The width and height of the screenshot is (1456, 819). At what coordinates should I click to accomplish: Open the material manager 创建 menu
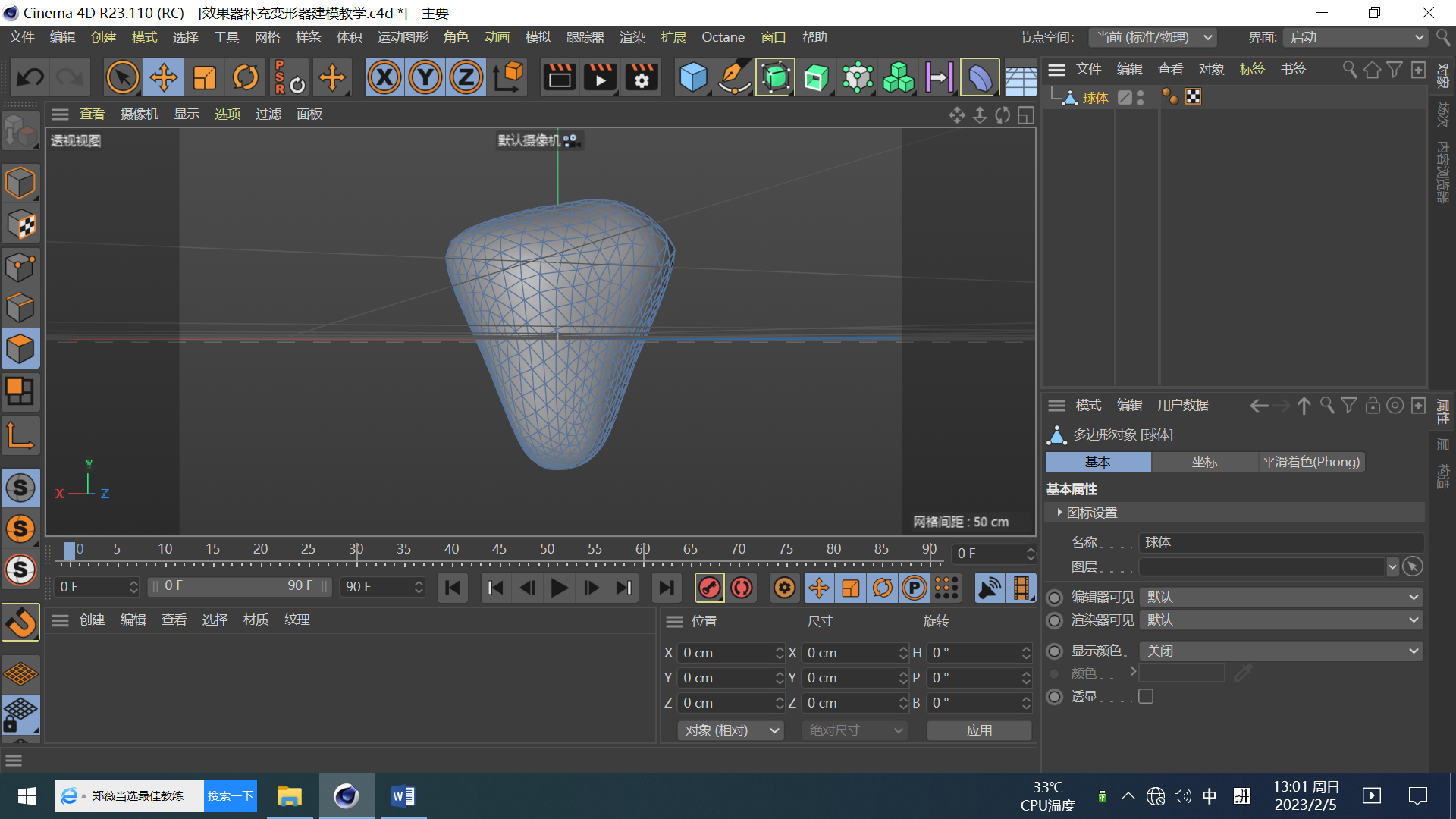[93, 620]
